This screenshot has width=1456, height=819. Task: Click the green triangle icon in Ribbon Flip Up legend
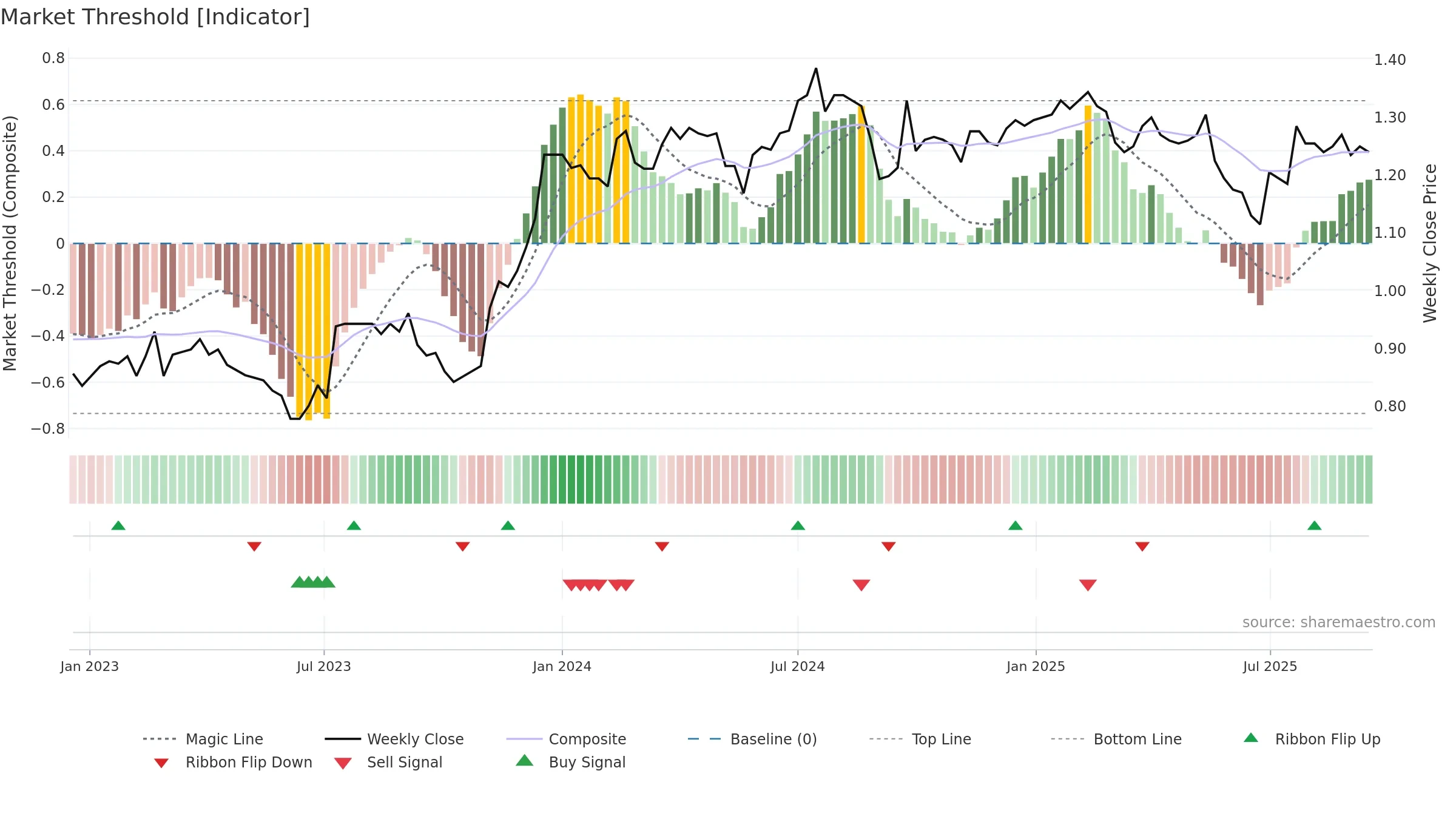pyautogui.click(x=1251, y=738)
